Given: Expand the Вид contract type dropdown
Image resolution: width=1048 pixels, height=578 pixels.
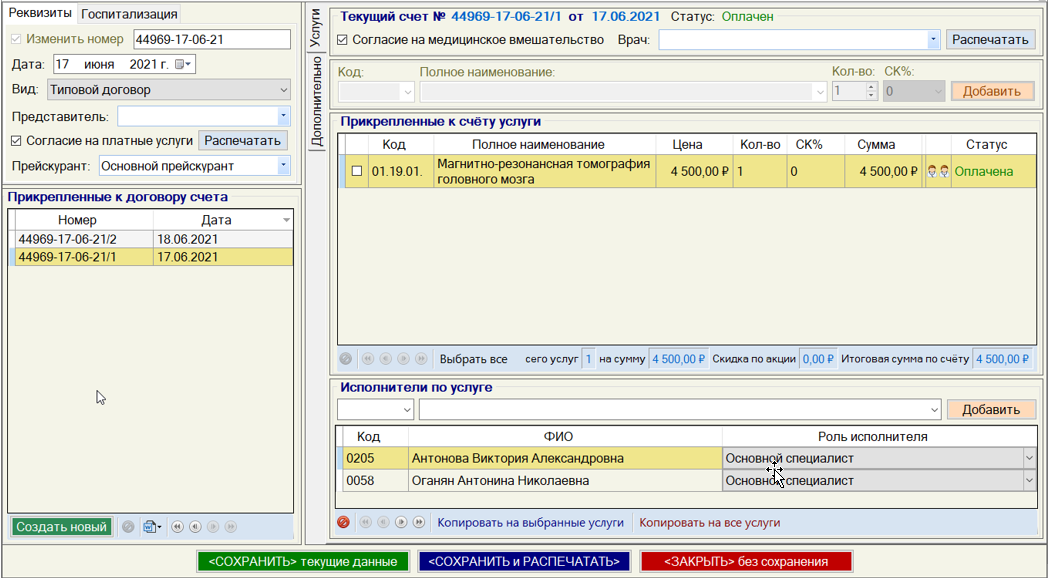Looking at the screenshot, I should point(283,90).
